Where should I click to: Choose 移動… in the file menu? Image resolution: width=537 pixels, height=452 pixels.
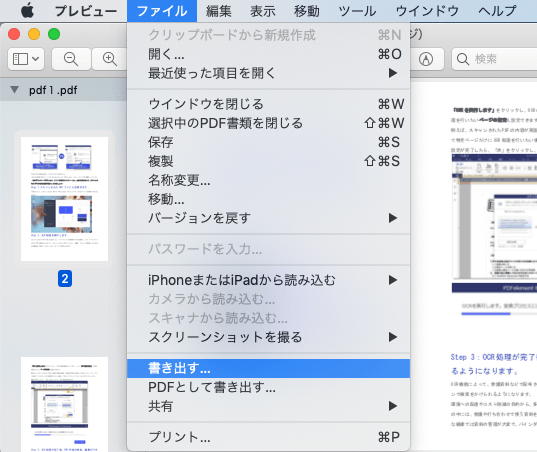[268, 199]
